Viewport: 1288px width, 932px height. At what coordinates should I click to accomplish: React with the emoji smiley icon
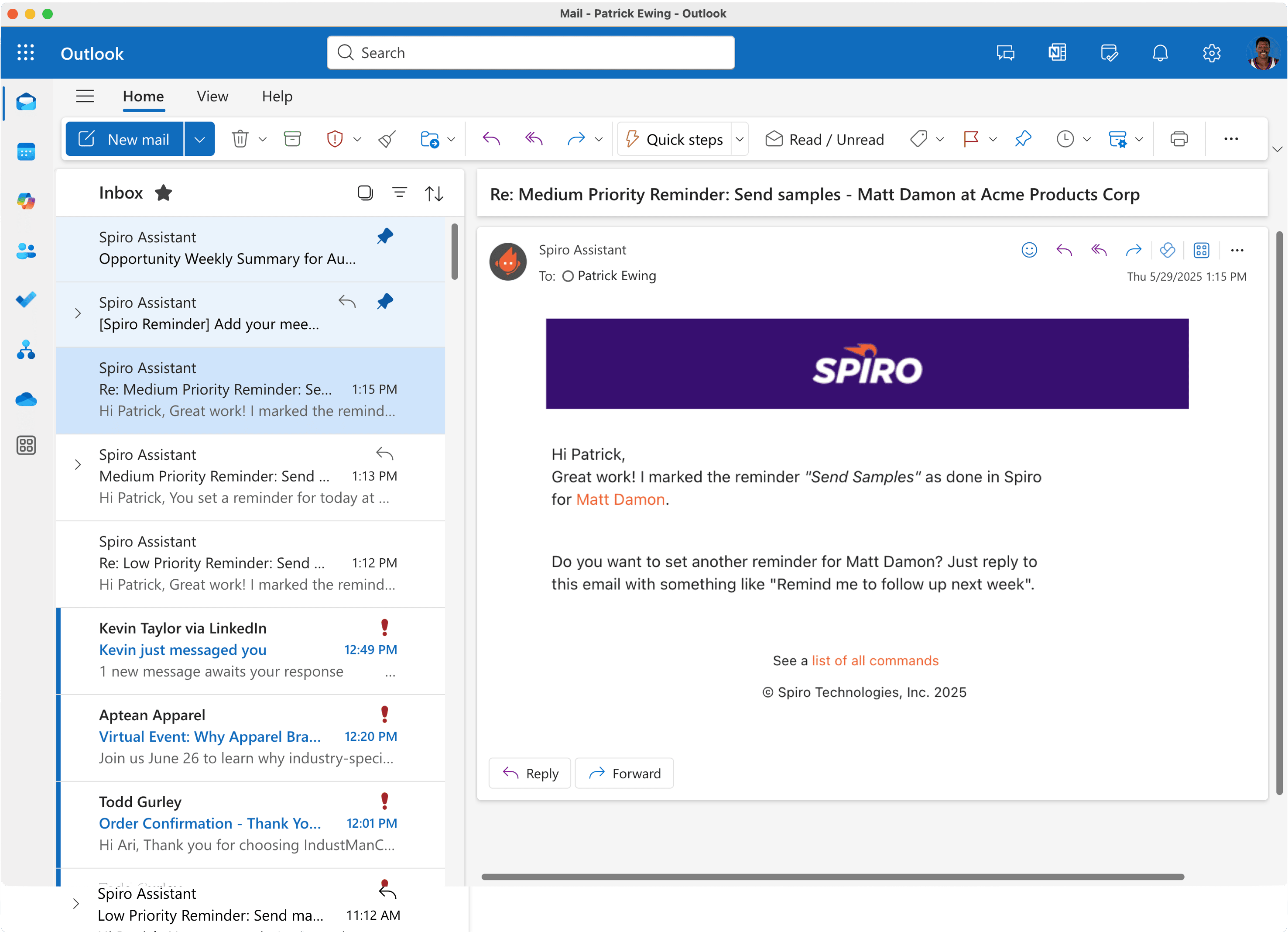point(1029,250)
